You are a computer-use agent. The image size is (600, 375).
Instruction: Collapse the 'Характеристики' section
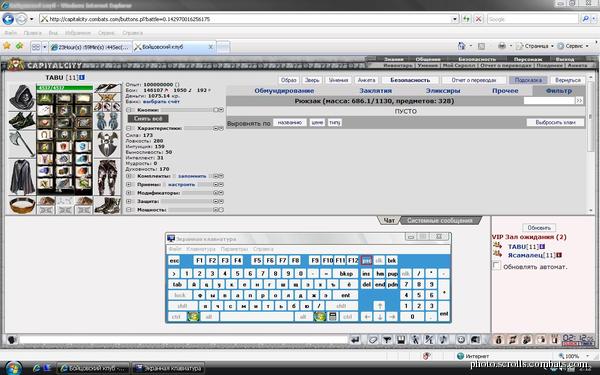(129, 128)
